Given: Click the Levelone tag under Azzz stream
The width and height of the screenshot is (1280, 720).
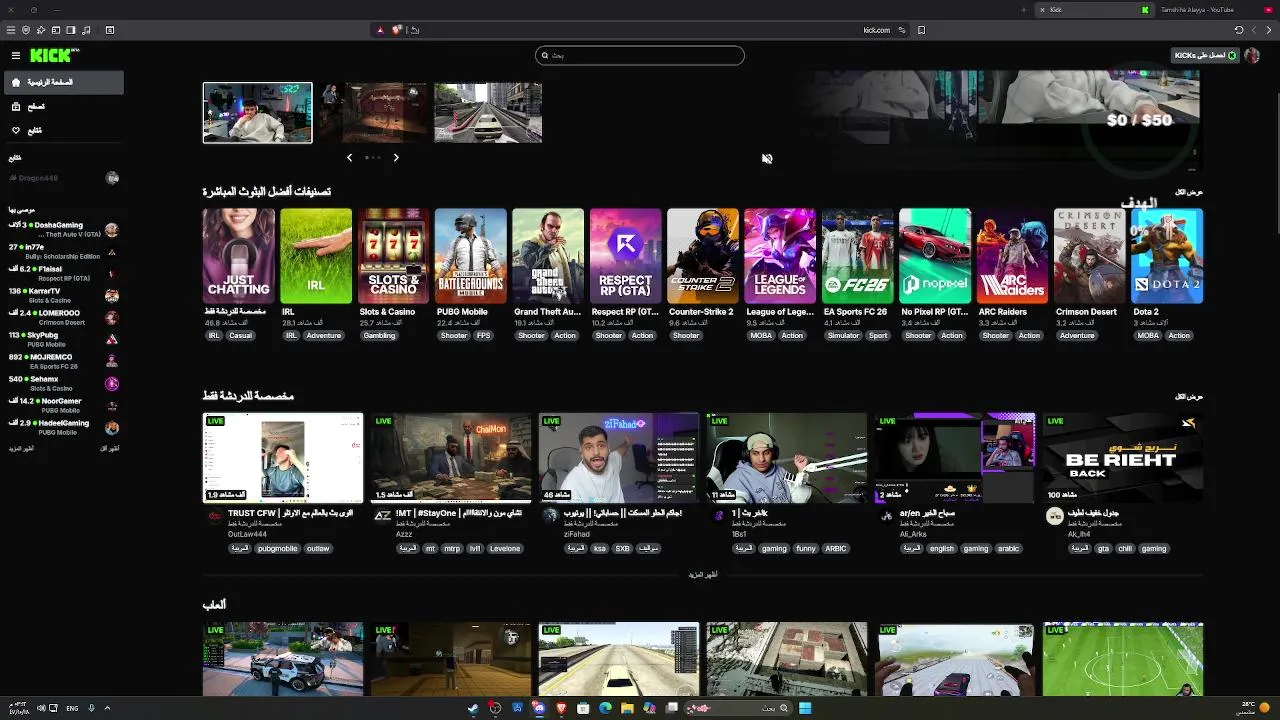Looking at the screenshot, I should [x=505, y=549].
